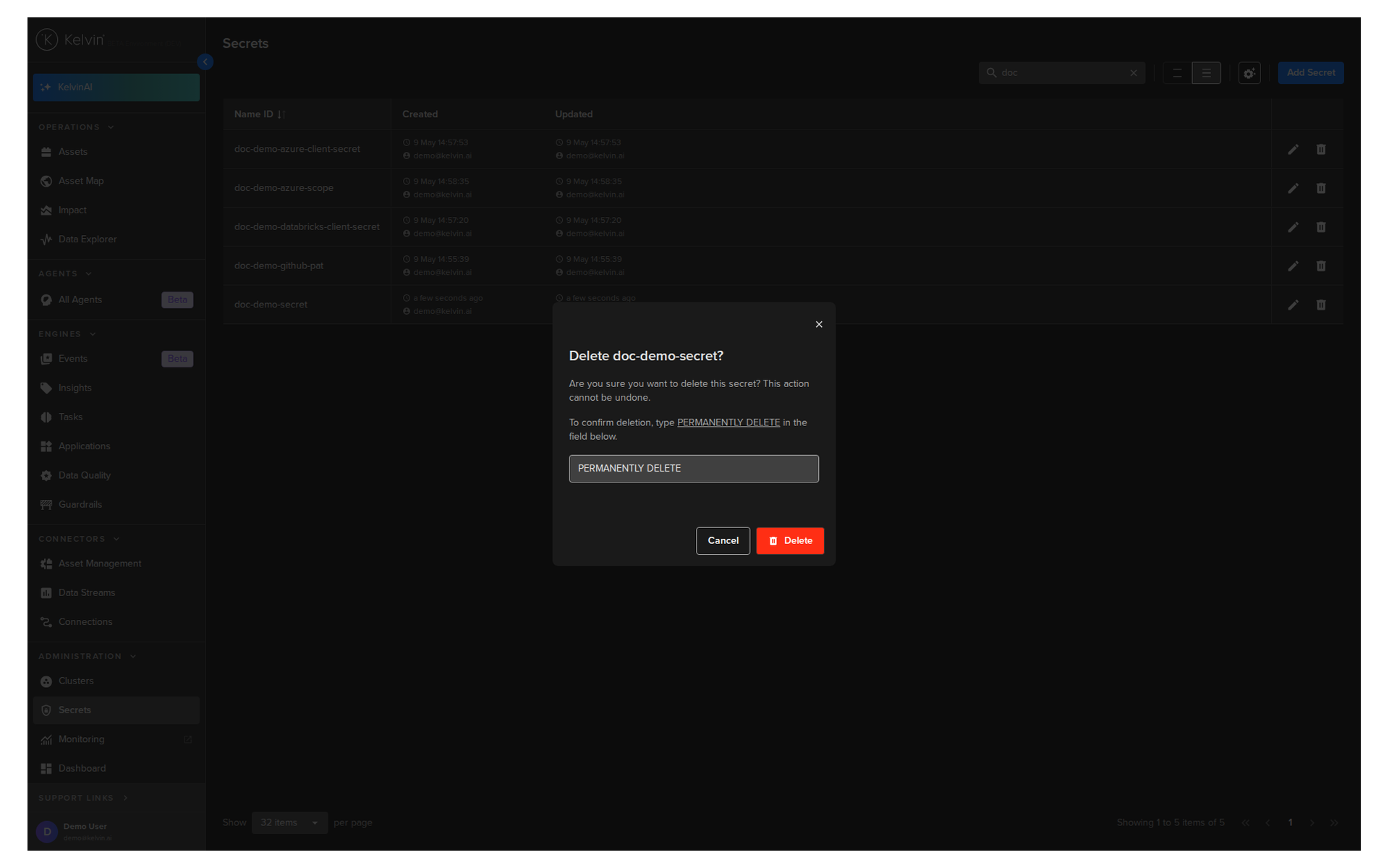The image size is (1389, 868).
Task: Open Assets in the sidebar
Action: coord(116,152)
